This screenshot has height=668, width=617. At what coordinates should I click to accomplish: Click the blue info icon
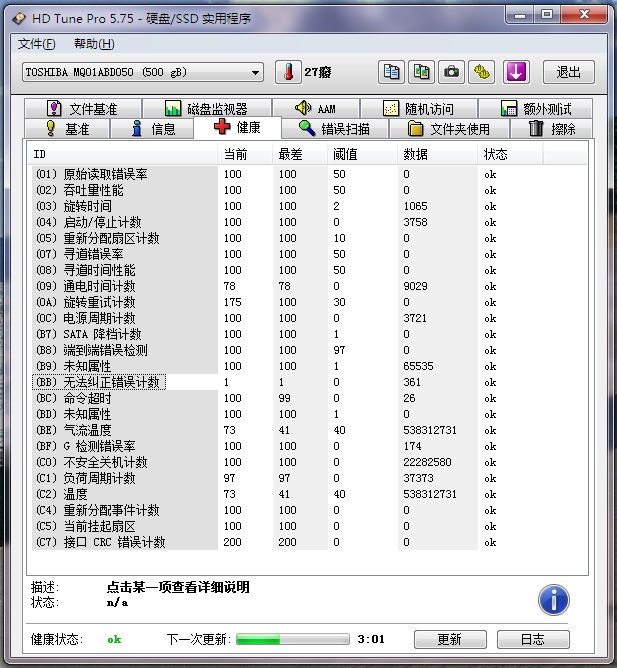[x=554, y=600]
